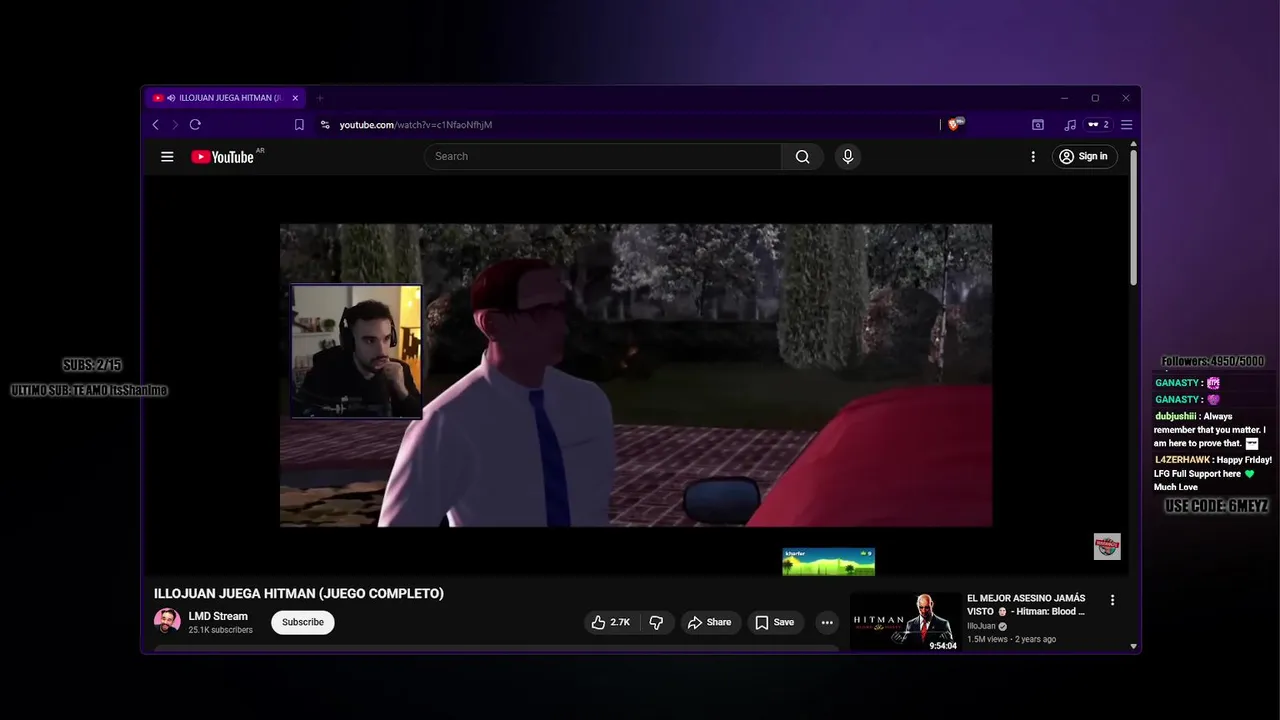Reload the page with the refresh icon

[x=195, y=125]
